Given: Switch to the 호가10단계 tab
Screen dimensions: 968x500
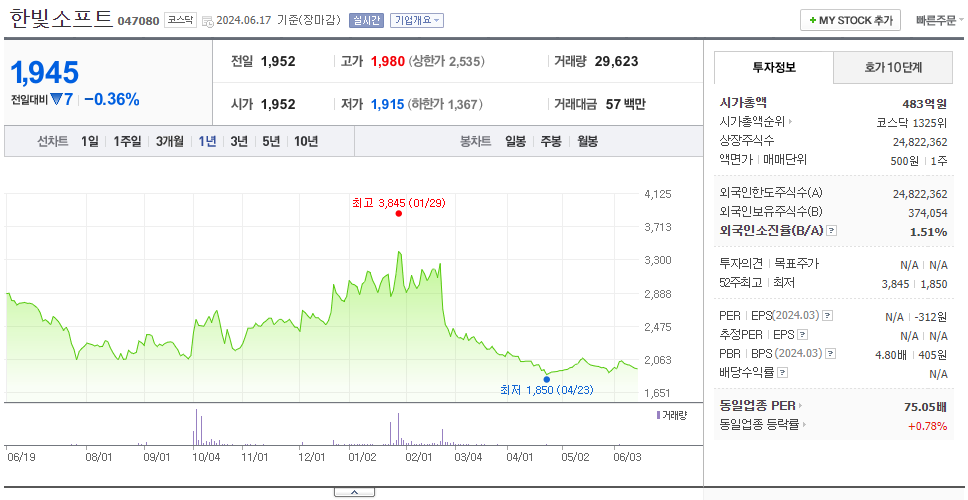Looking at the screenshot, I should coord(893,68).
